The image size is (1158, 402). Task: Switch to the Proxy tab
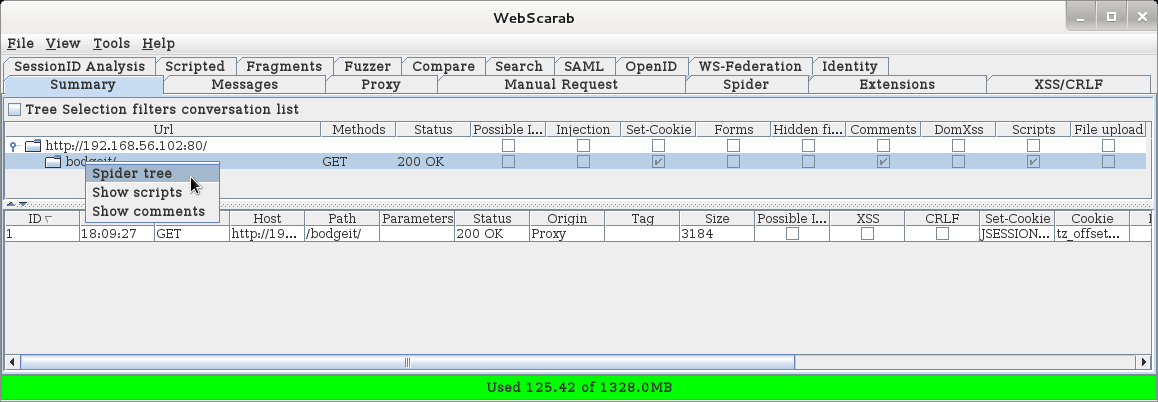click(x=381, y=84)
